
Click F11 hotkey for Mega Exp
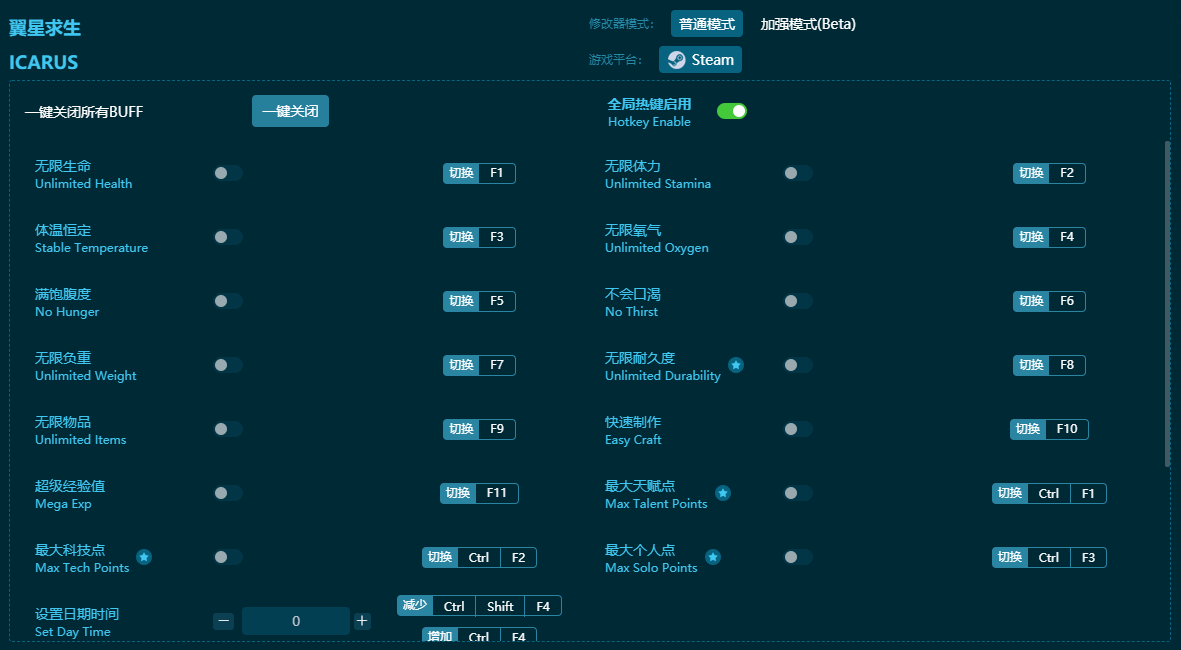pos(479,493)
